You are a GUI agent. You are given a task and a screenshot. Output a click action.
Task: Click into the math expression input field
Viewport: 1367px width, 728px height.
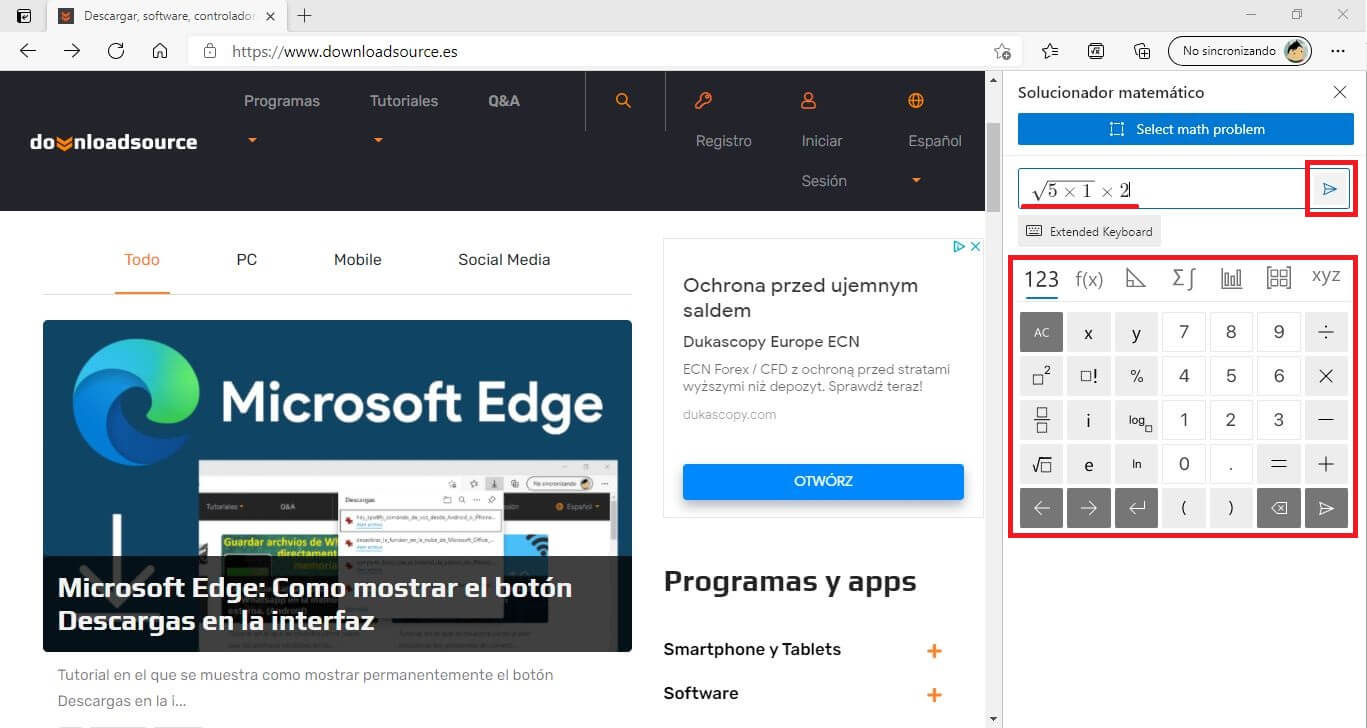(x=1163, y=189)
